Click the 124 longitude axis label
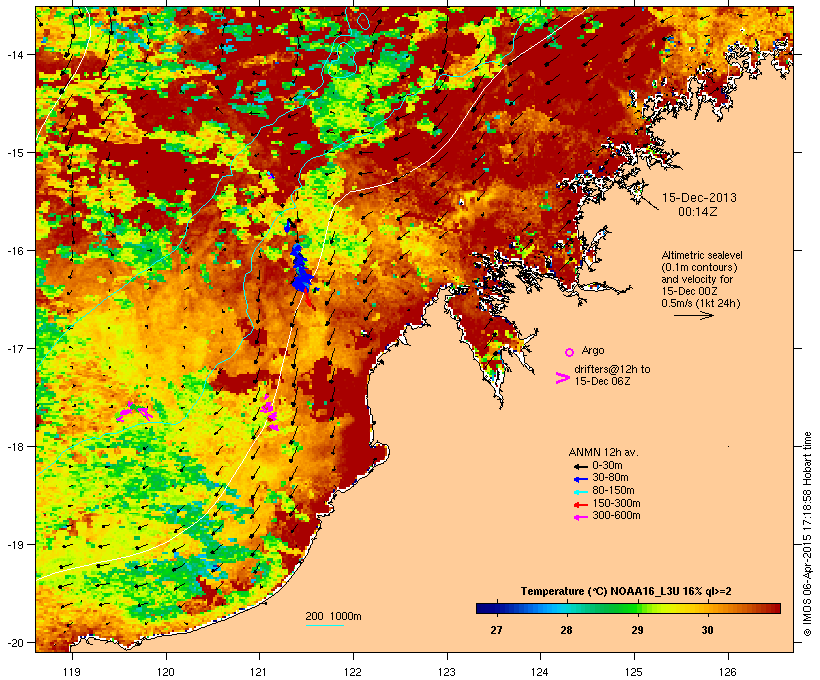 pos(541,672)
